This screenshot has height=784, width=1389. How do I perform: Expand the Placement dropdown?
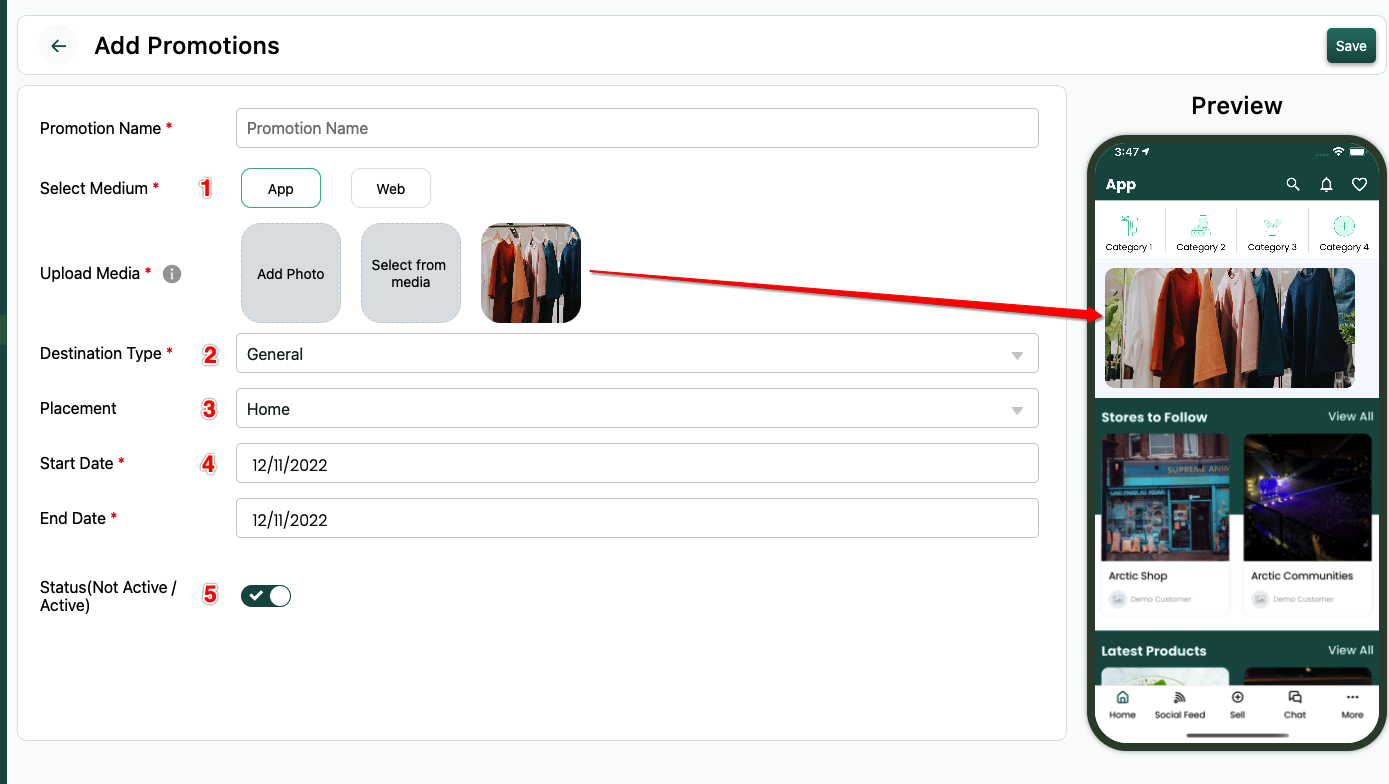click(637, 409)
